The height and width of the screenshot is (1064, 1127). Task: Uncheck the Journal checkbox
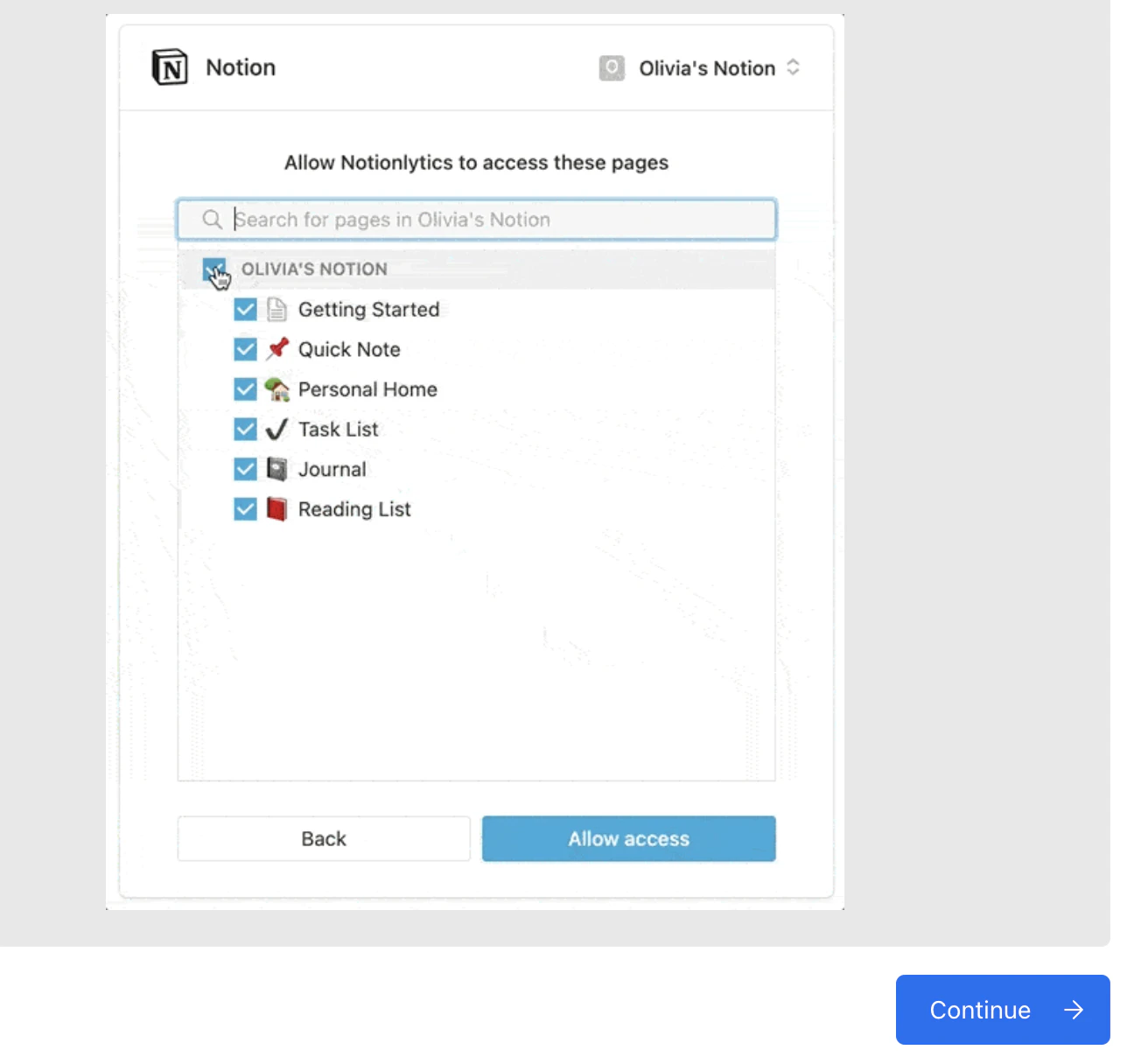[245, 469]
